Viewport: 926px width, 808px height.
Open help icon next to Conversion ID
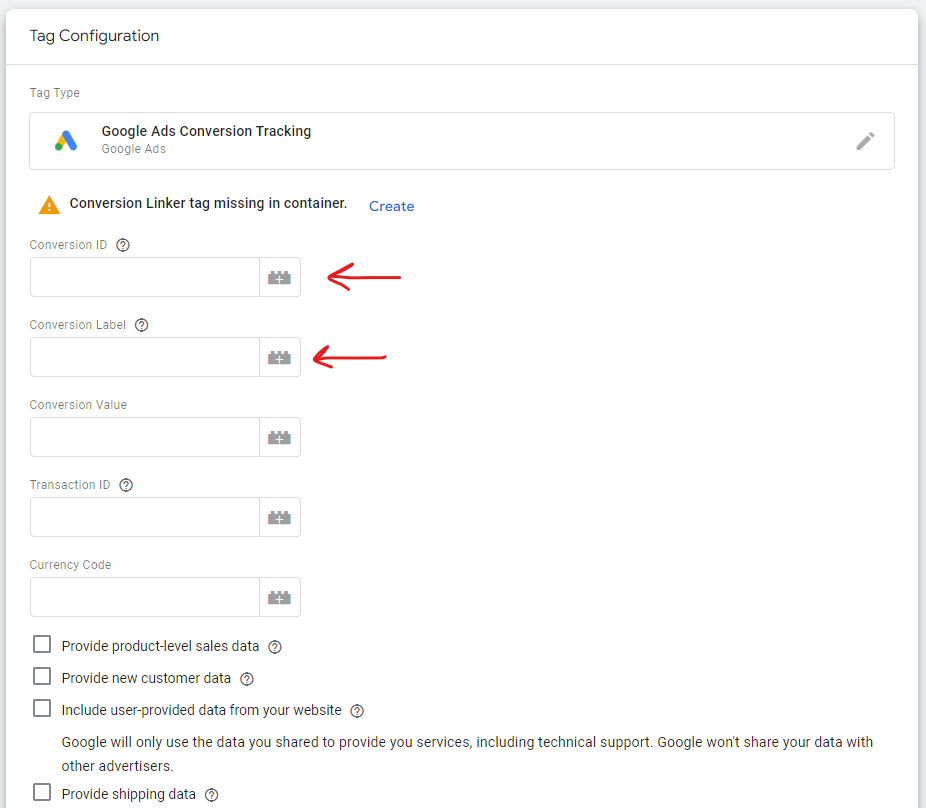[x=123, y=245]
